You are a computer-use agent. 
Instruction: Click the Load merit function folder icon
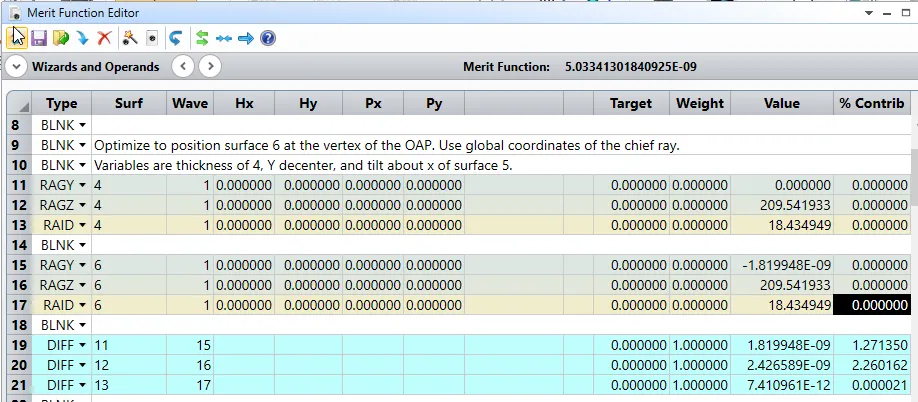tap(60, 38)
